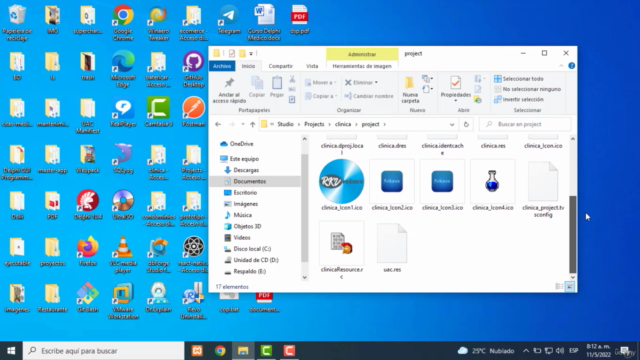The width and height of the screenshot is (640, 360).
Task: Open GitHub Desktop shortcut icon
Action: pos(193,69)
